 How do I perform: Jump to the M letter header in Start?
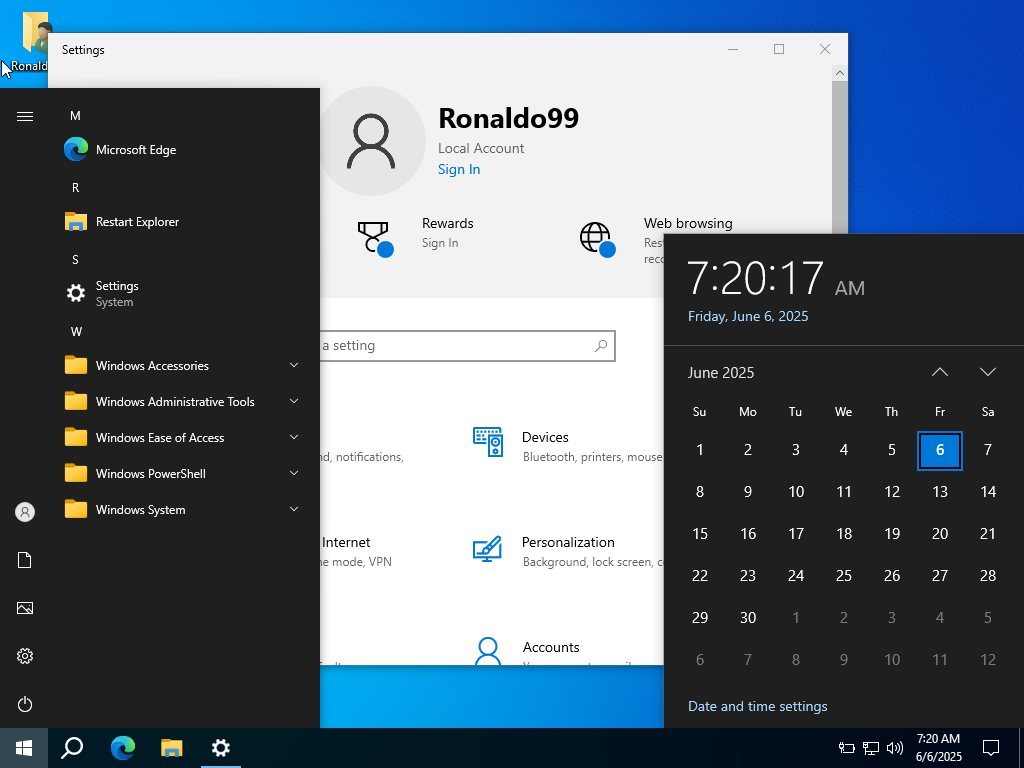pyautogui.click(x=75, y=116)
